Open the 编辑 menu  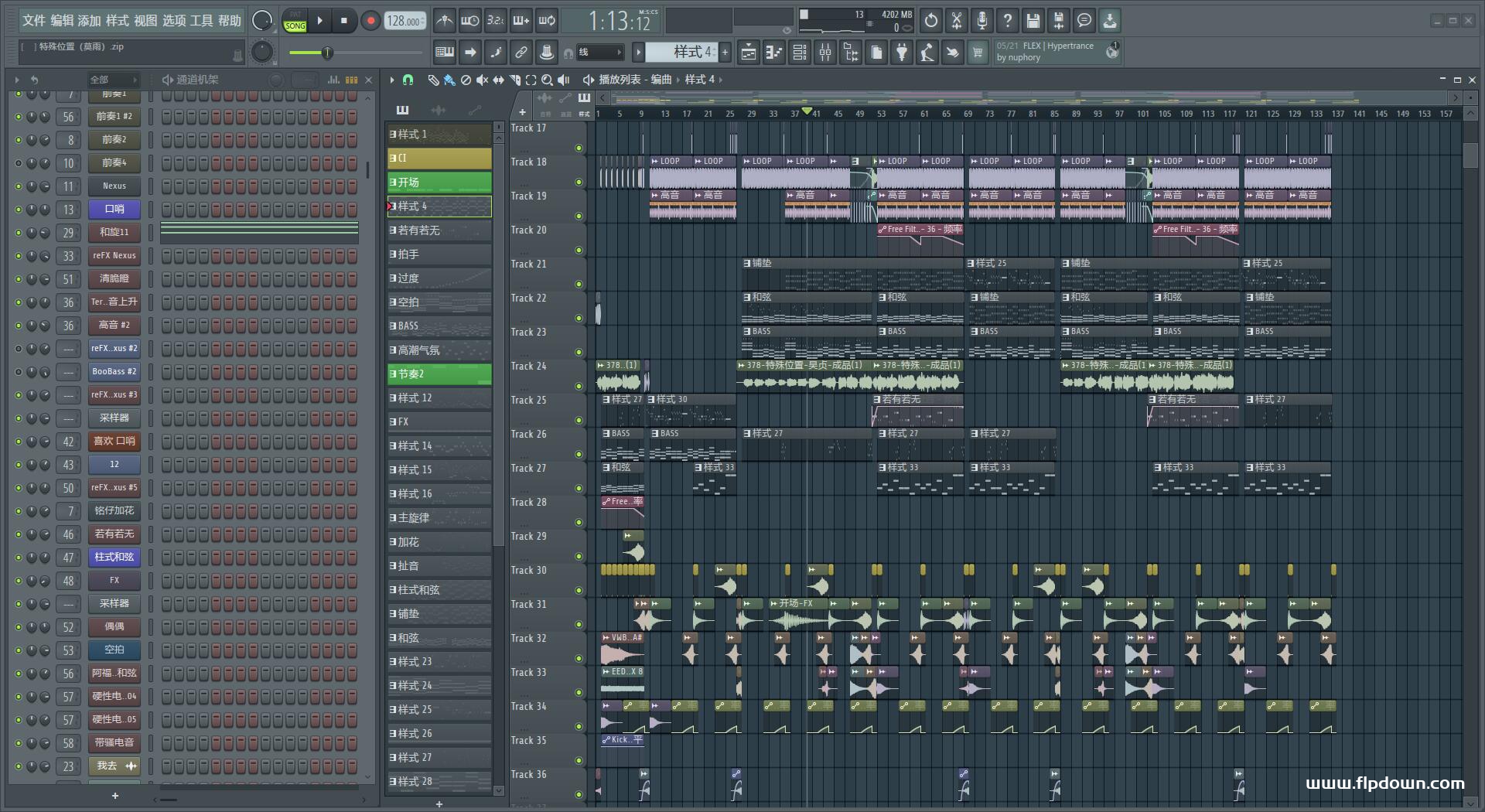click(62, 20)
